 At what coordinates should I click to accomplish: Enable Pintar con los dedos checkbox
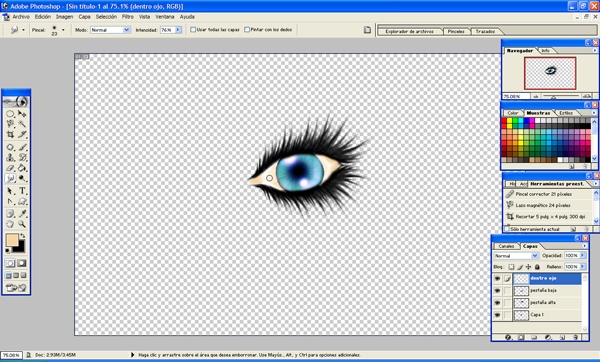click(x=247, y=29)
